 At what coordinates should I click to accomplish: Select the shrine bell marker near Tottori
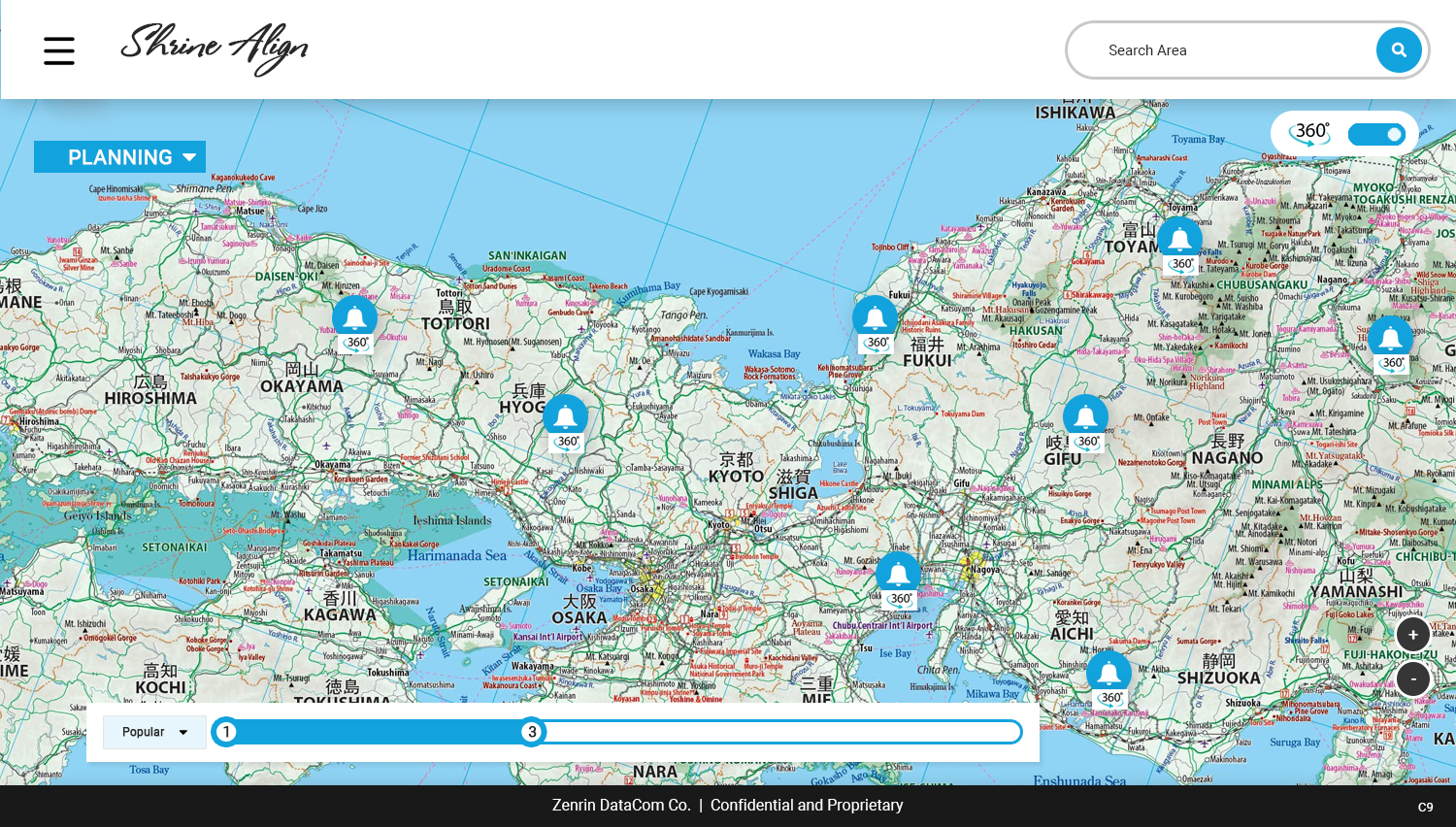pyautogui.click(x=355, y=317)
